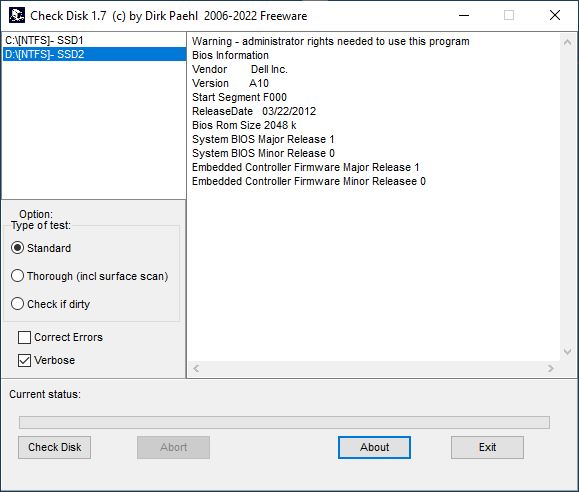Select the C:\[NTFS]- SSD1 drive

click(94, 40)
